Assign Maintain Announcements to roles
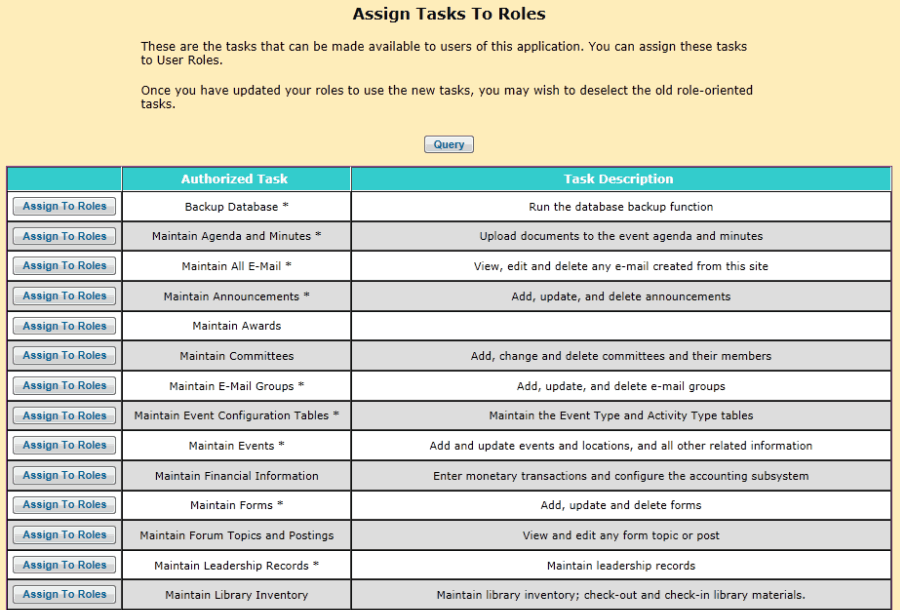 pyautogui.click(x=64, y=296)
